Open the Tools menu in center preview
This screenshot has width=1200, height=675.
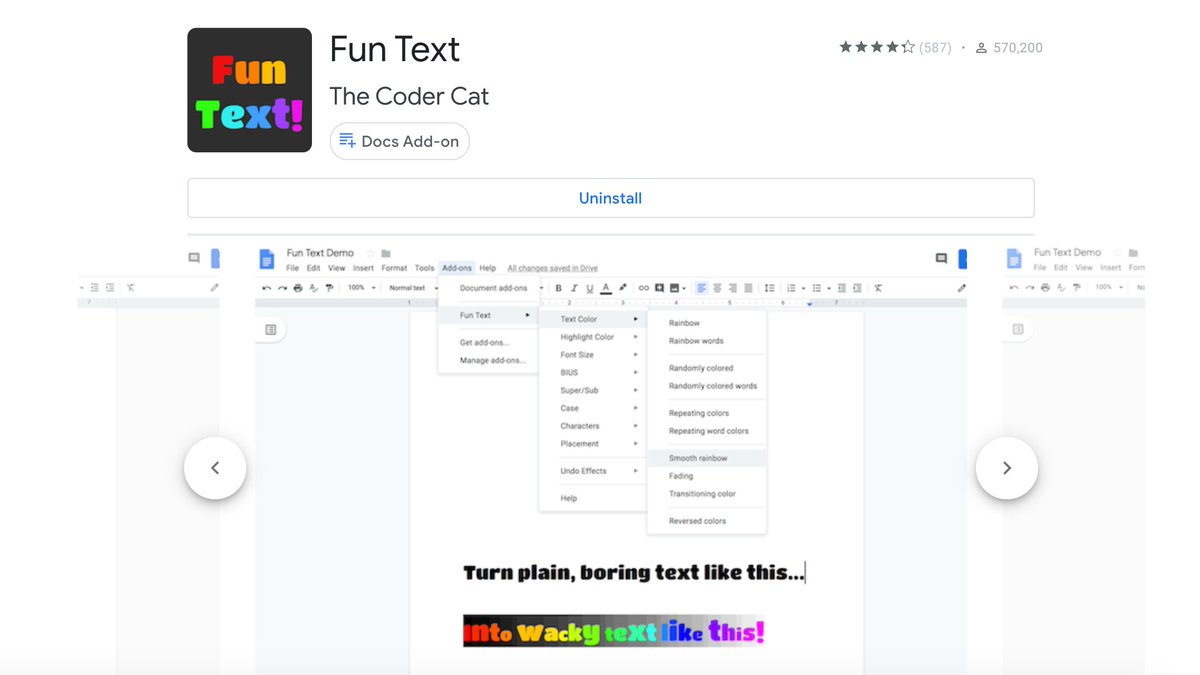pos(424,268)
